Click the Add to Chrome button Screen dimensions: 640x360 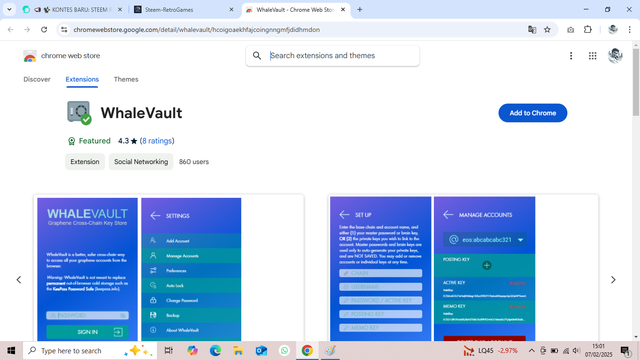[532, 113]
